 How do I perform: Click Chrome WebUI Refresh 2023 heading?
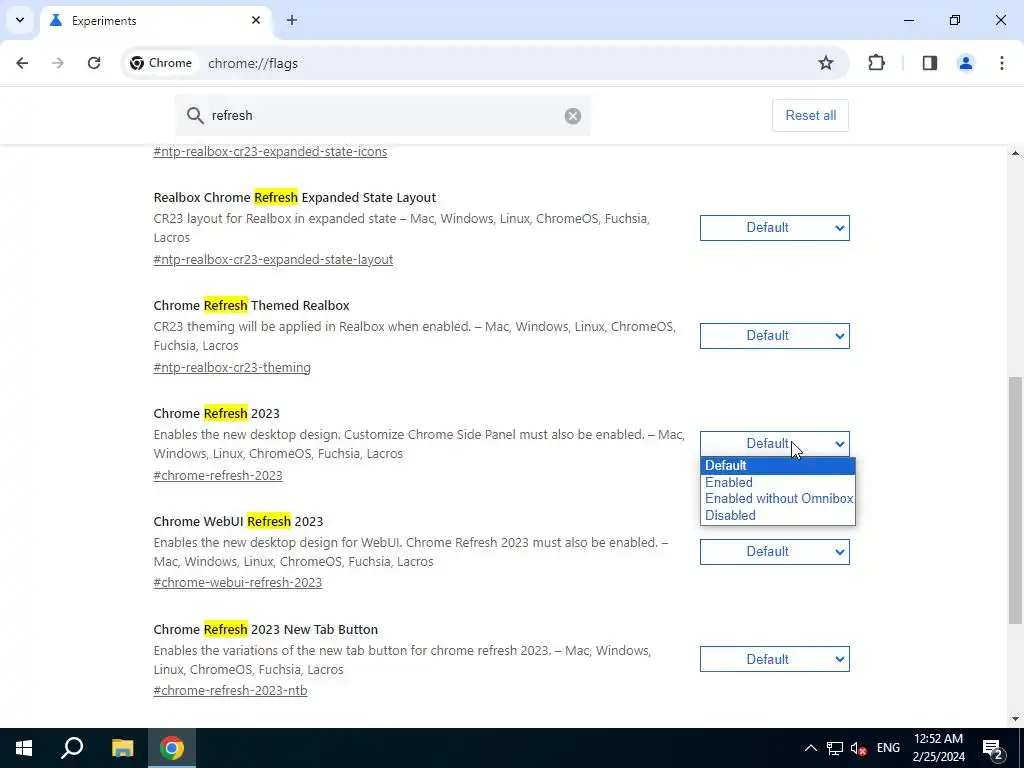coord(238,522)
